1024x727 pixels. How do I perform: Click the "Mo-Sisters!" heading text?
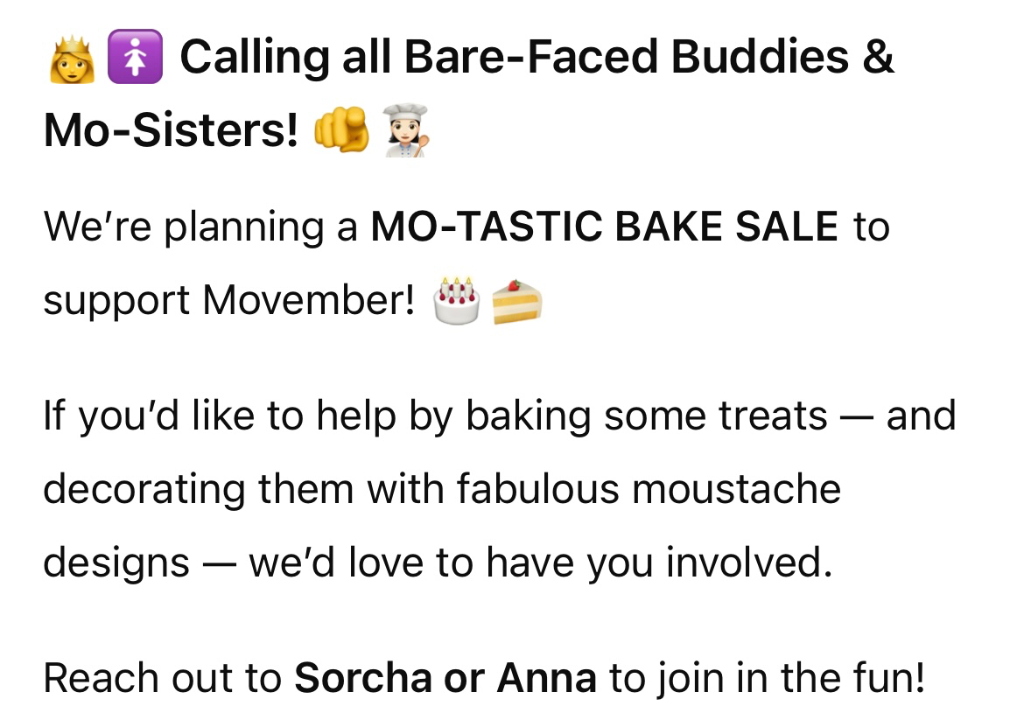point(171,133)
